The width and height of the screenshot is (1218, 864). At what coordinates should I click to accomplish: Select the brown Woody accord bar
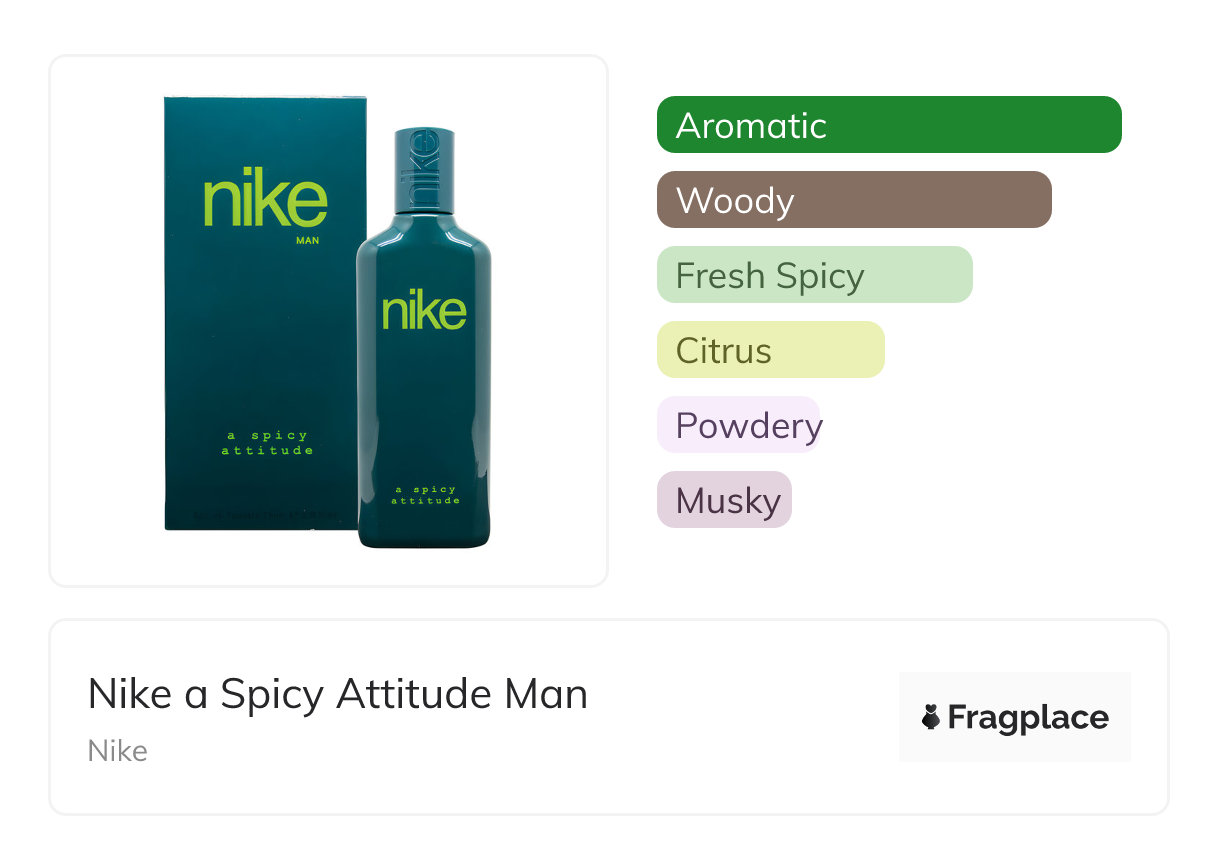[853, 200]
